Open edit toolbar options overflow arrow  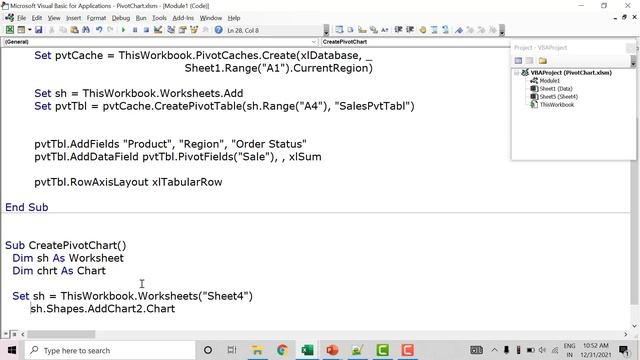point(502,30)
